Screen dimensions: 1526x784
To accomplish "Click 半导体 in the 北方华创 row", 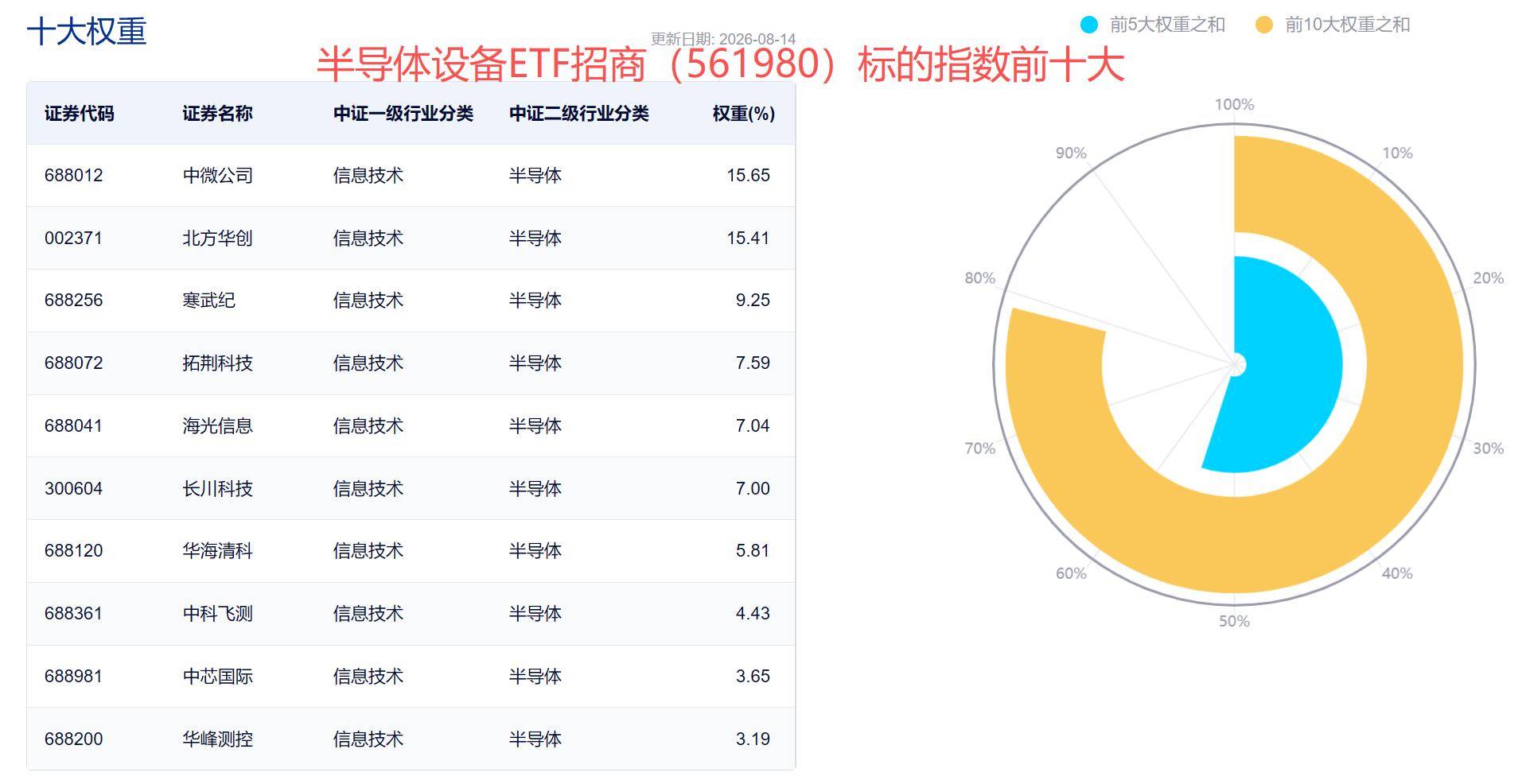I will point(535,239).
